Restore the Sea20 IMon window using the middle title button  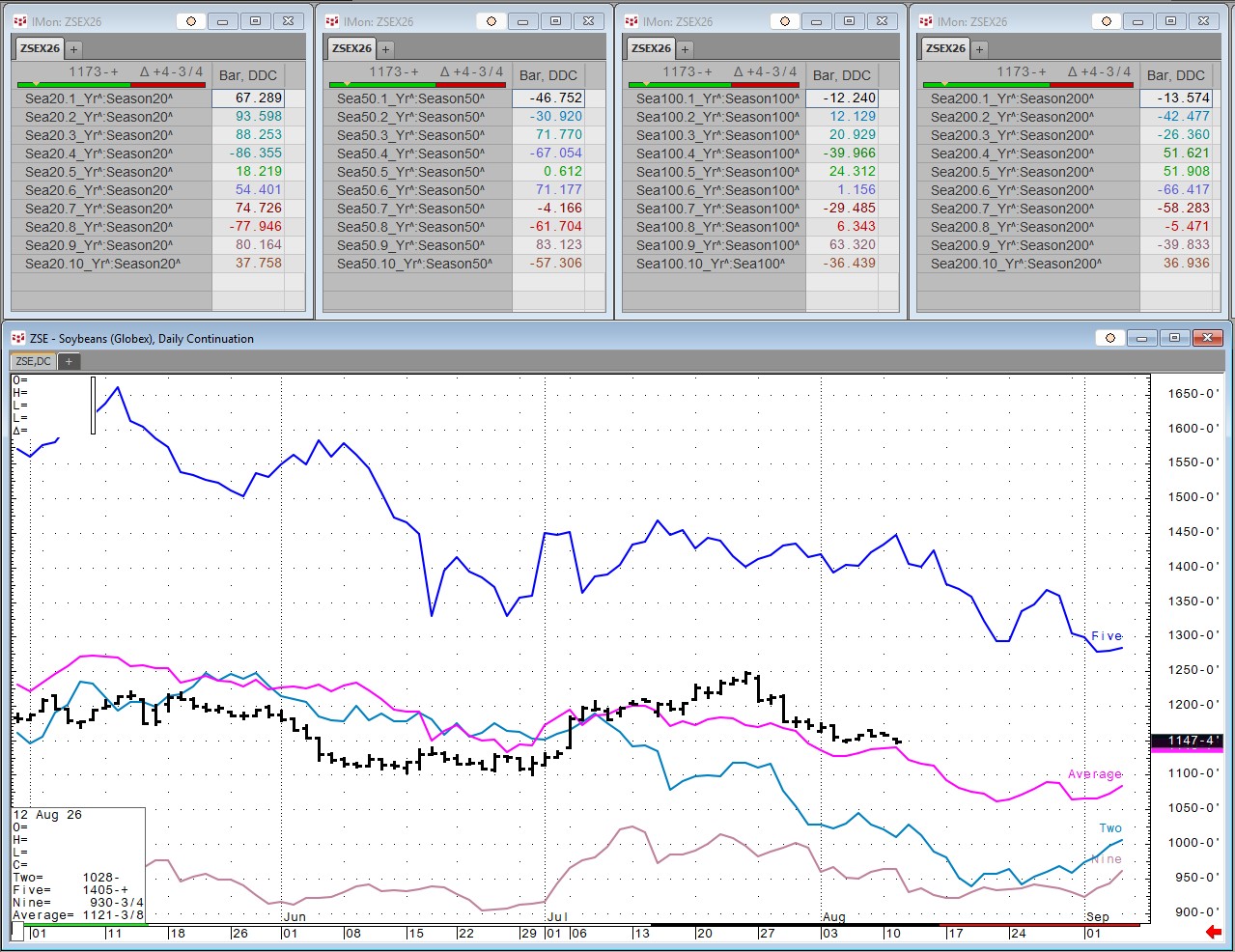pos(255,21)
